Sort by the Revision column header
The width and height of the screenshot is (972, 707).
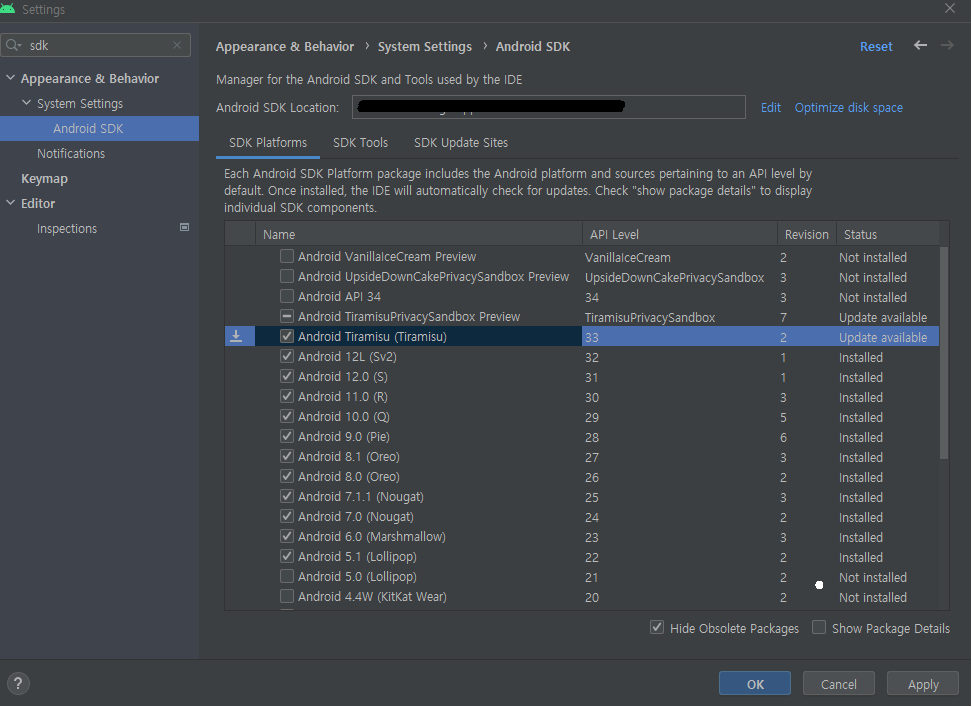tap(806, 234)
